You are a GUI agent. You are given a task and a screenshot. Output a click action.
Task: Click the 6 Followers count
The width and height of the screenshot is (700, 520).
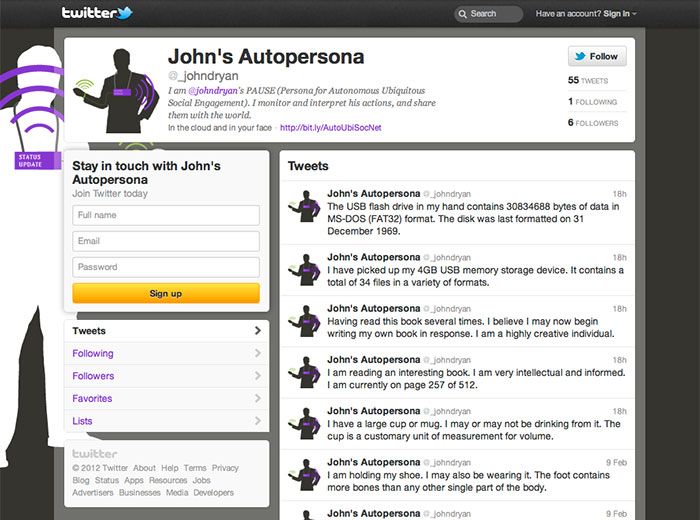point(593,123)
